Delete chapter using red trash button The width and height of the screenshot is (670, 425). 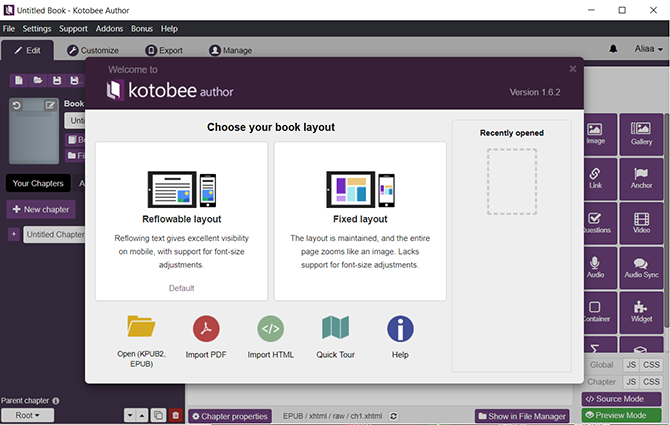pos(176,415)
